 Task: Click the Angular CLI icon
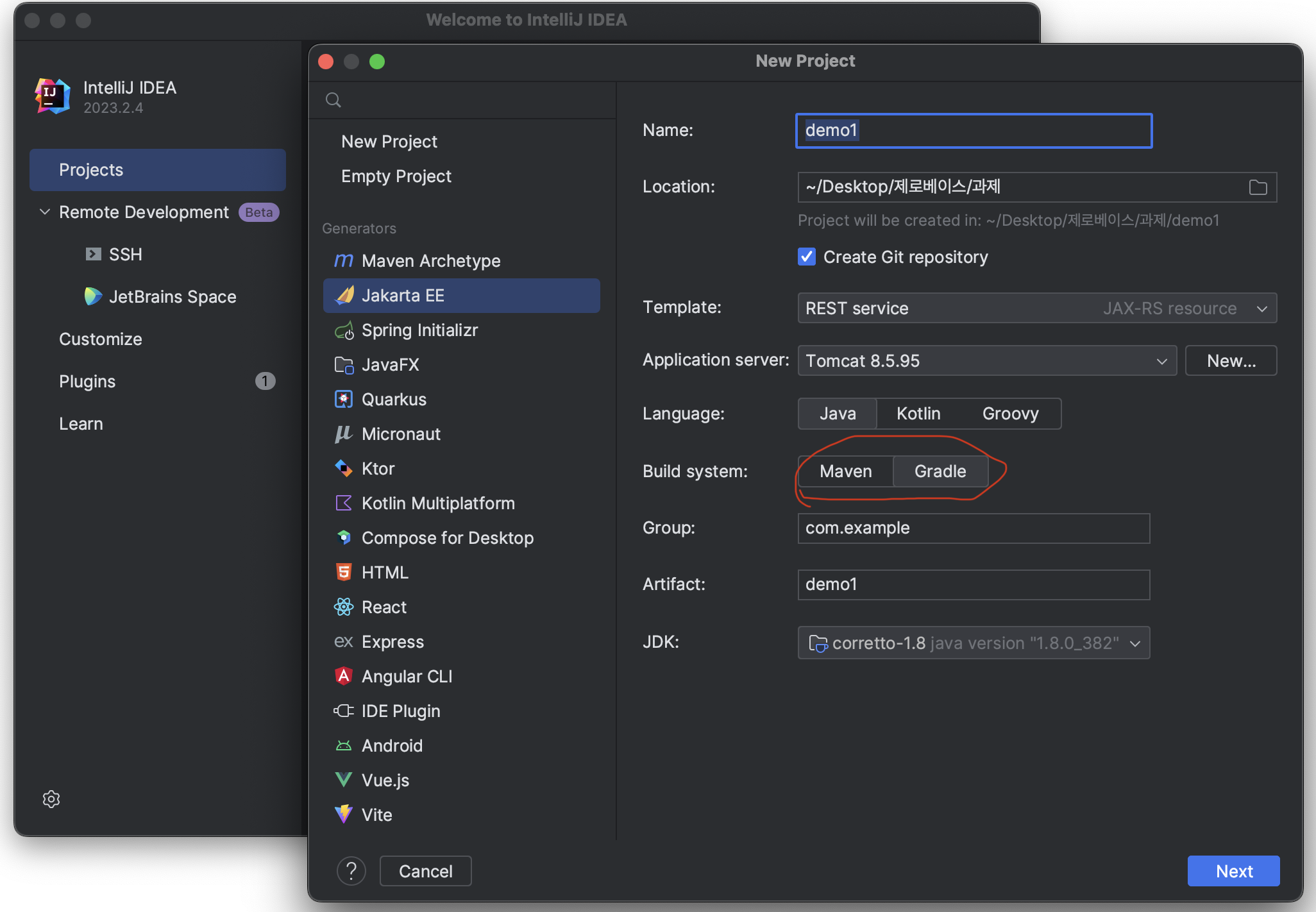(344, 676)
